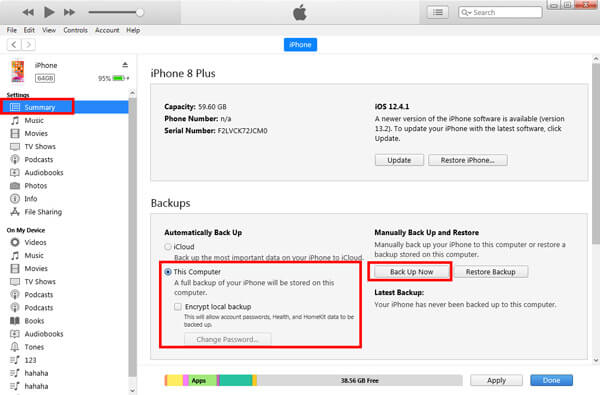Image resolution: width=600 pixels, height=395 pixels.
Task: Open Videos under On My Device
Action: (x=35, y=242)
